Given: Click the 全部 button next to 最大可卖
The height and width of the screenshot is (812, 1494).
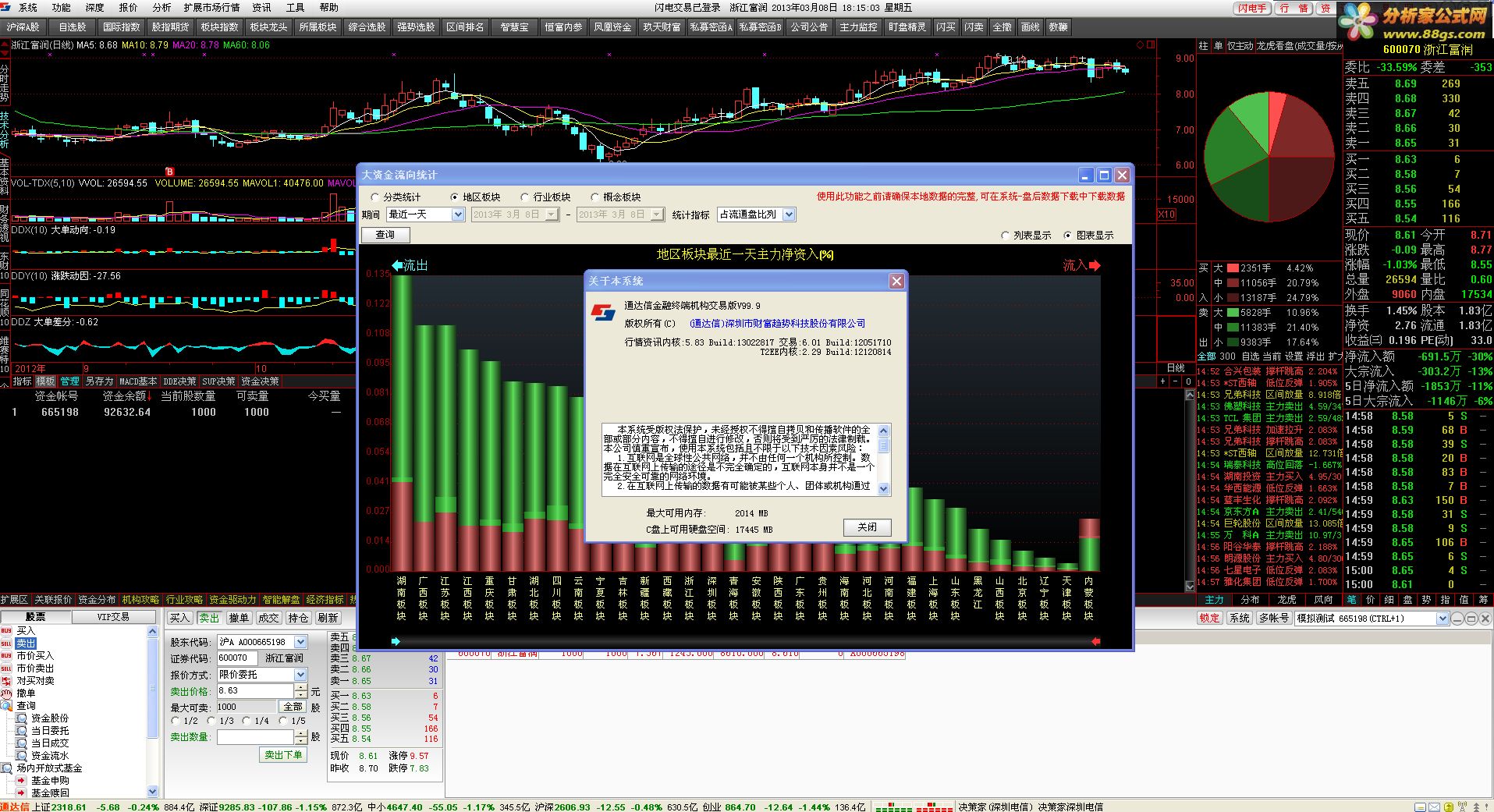Looking at the screenshot, I should (293, 707).
